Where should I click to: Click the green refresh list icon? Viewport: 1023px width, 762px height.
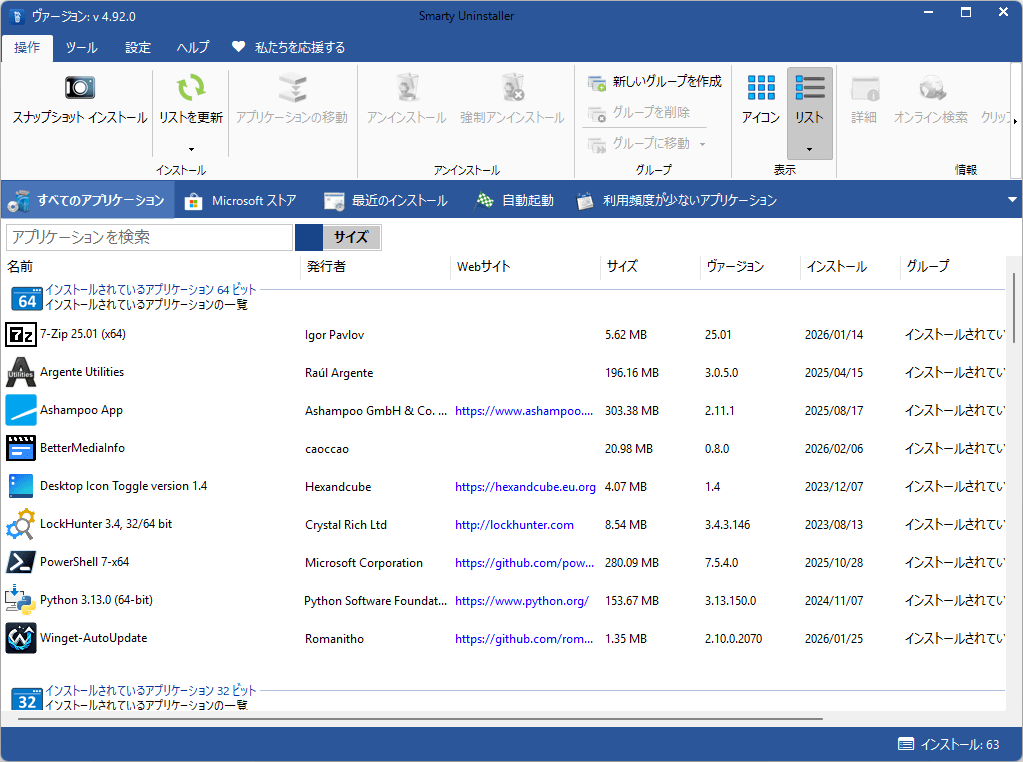point(190,88)
